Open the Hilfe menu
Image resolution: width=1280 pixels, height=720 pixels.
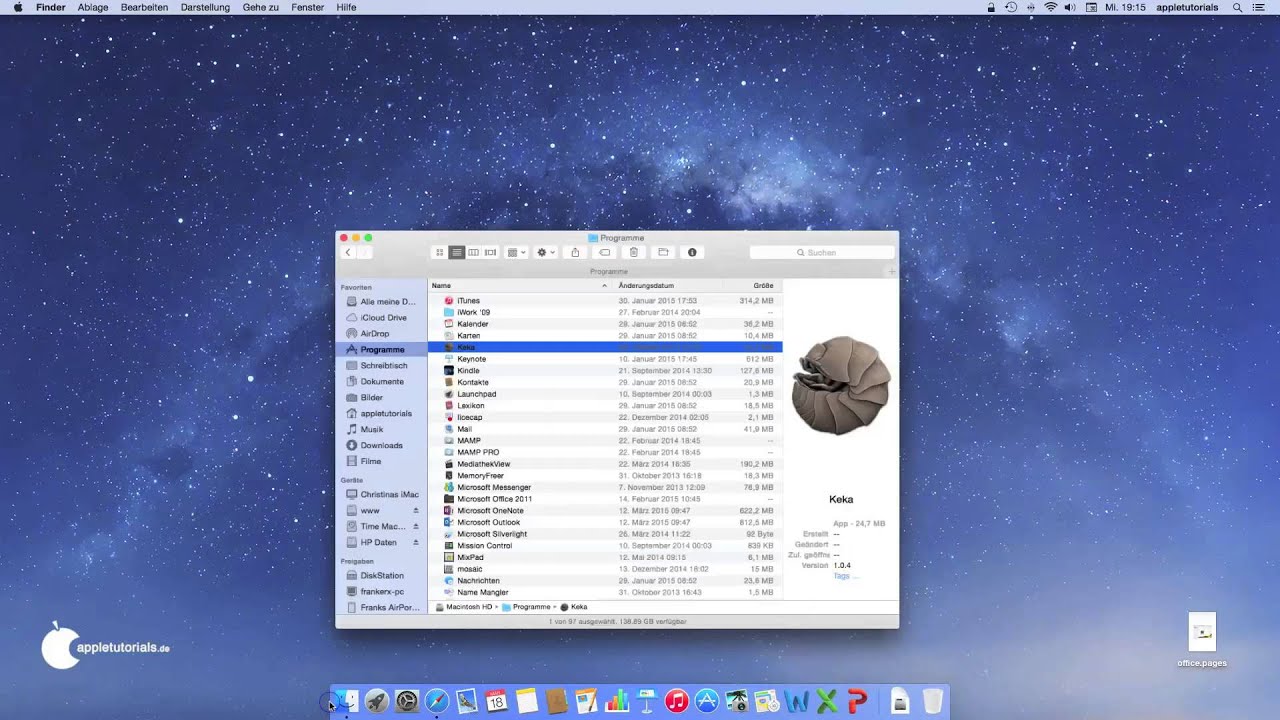(347, 7)
